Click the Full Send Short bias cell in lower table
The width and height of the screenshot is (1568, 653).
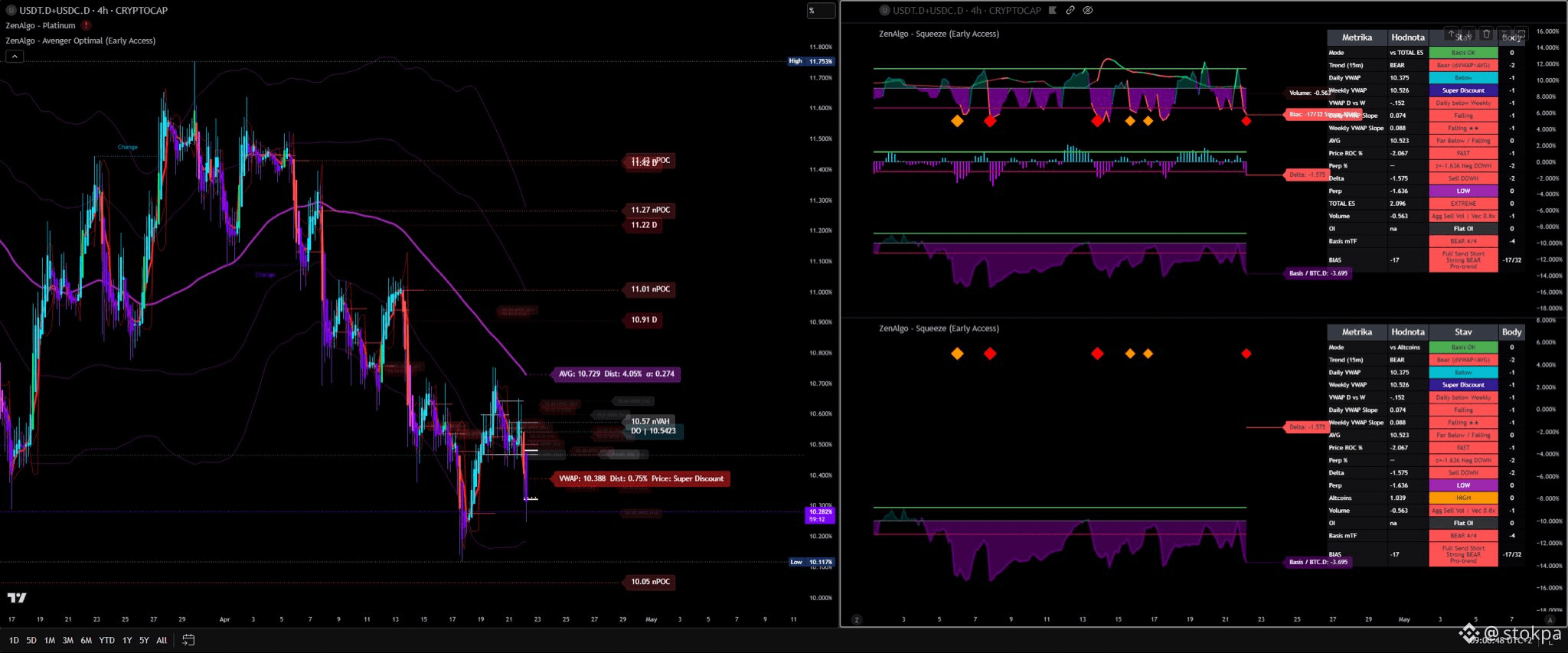coord(1463,554)
